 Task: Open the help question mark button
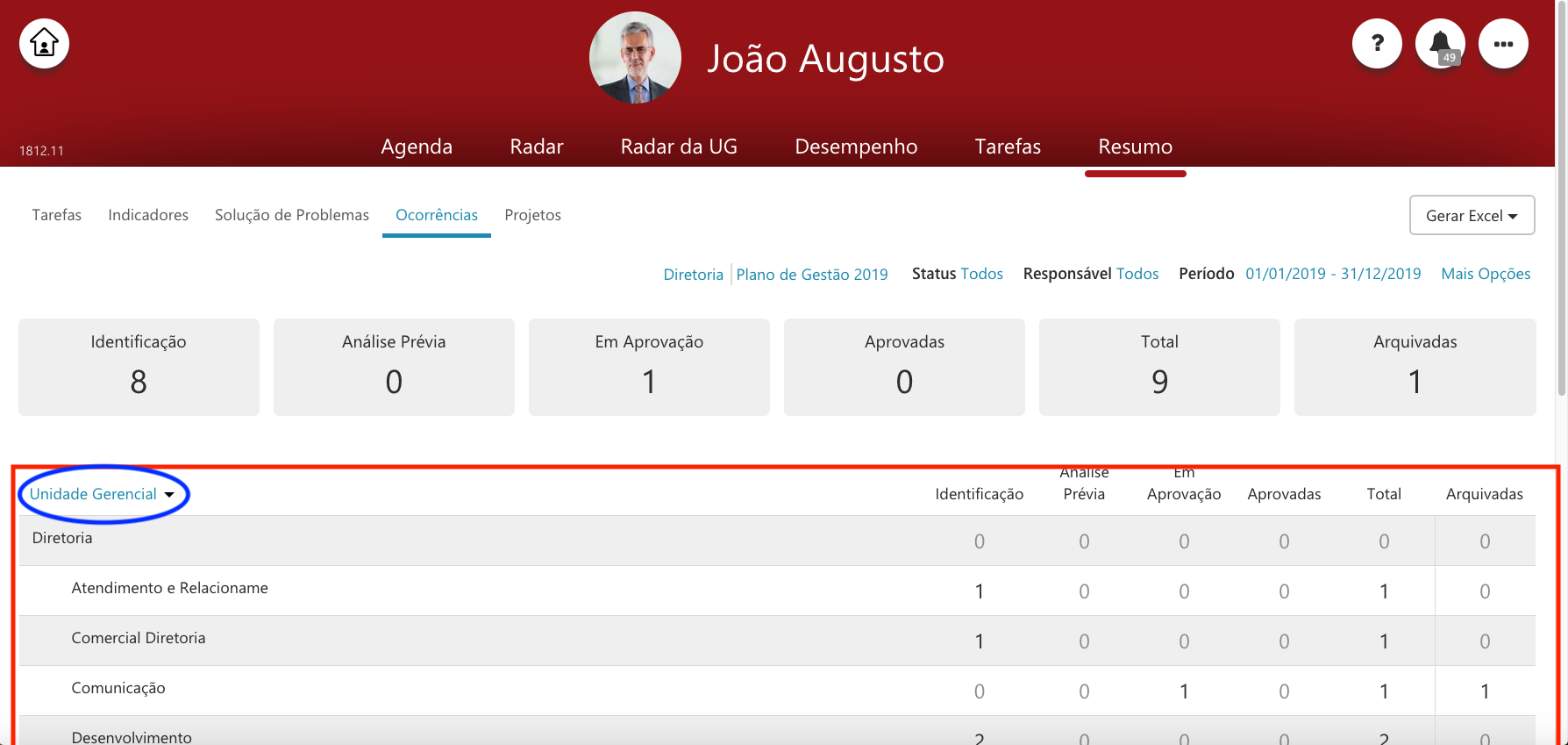coord(1377,43)
